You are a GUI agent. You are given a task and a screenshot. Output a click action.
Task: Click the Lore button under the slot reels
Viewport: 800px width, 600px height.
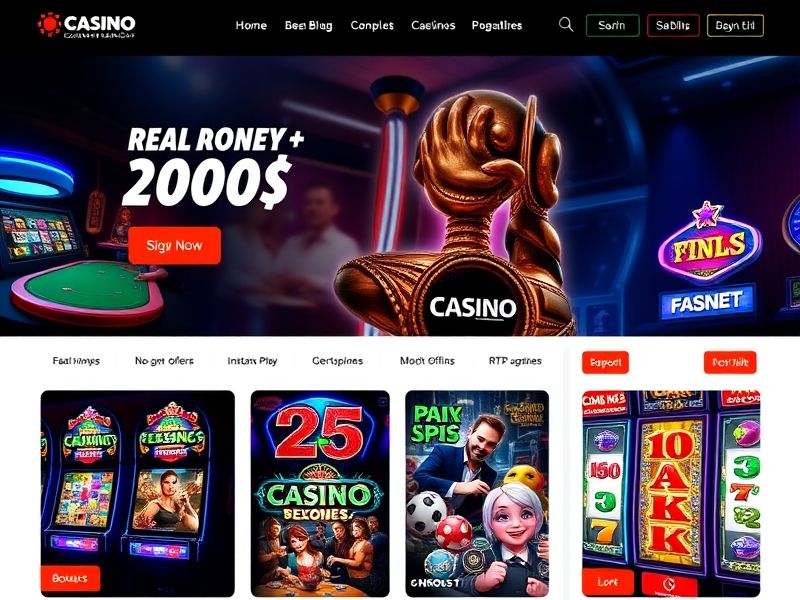[x=608, y=582]
